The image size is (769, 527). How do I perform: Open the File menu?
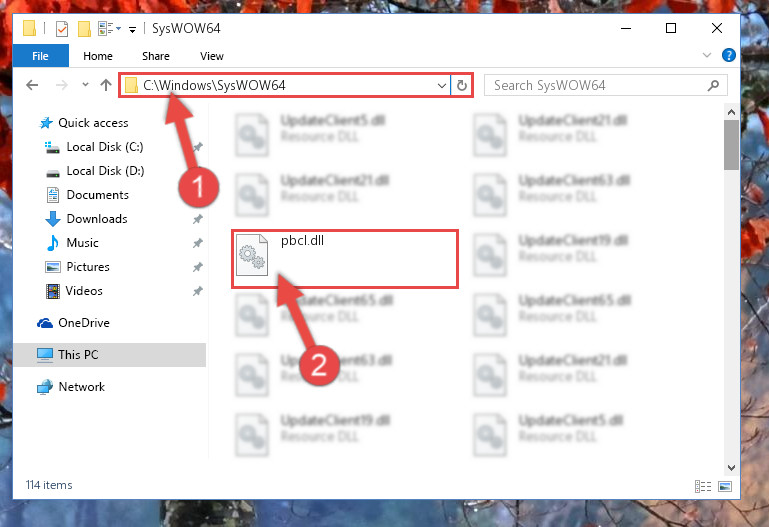pos(40,56)
